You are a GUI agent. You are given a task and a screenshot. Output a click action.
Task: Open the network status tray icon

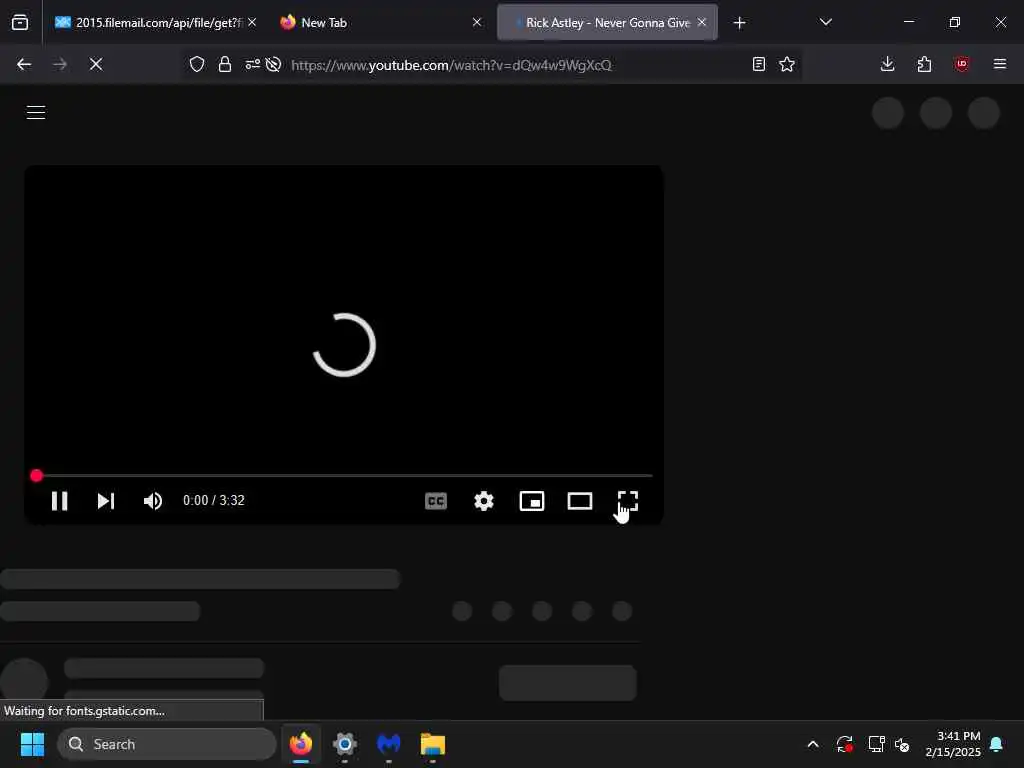[876, 744]
